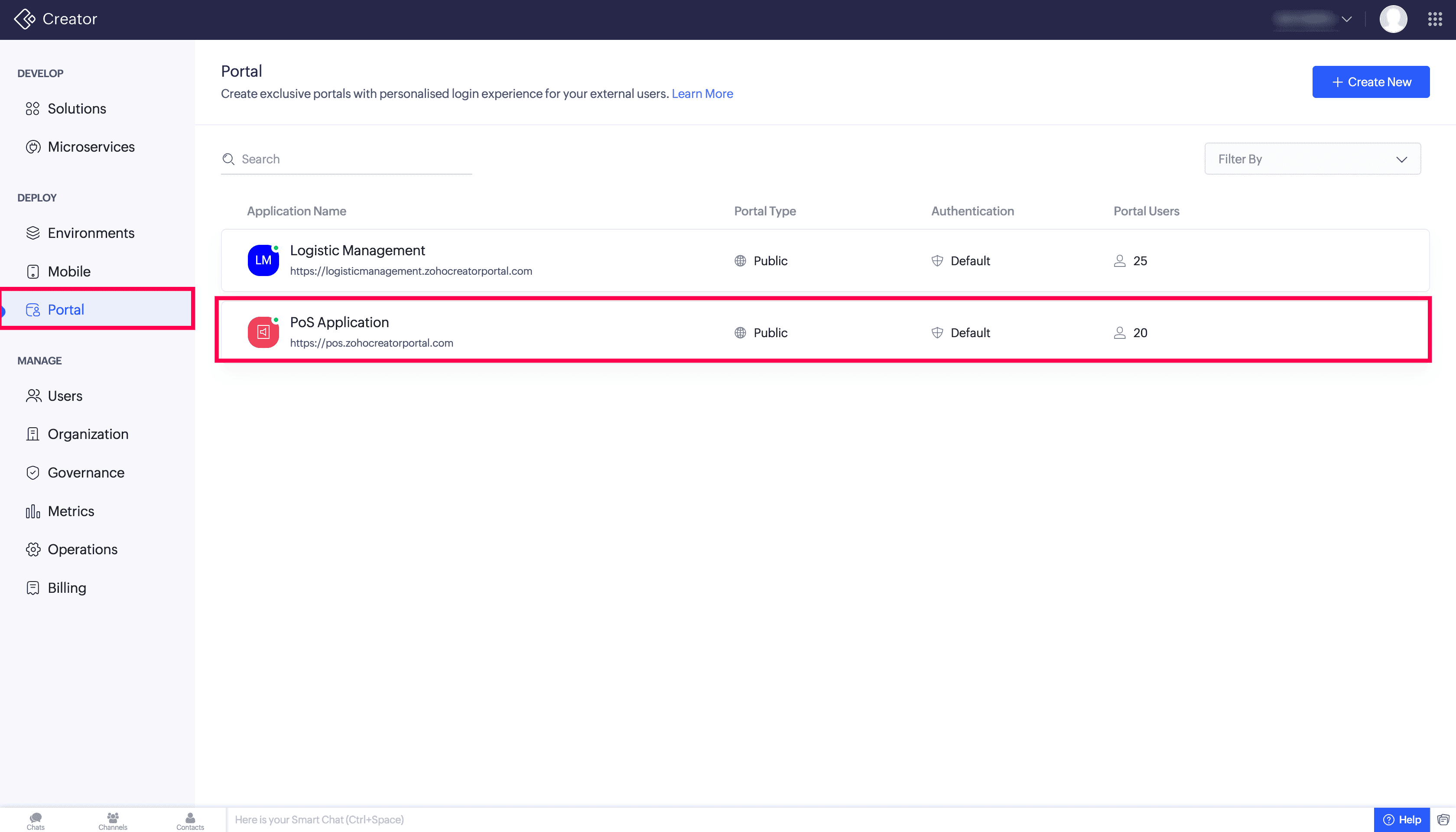Click the chat window icon beside Help
The image size is (1456, 832).
1443,819
